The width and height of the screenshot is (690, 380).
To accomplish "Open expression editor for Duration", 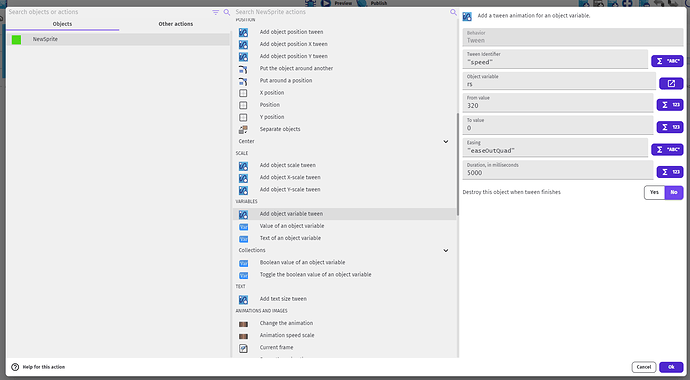I will point(670,172).
